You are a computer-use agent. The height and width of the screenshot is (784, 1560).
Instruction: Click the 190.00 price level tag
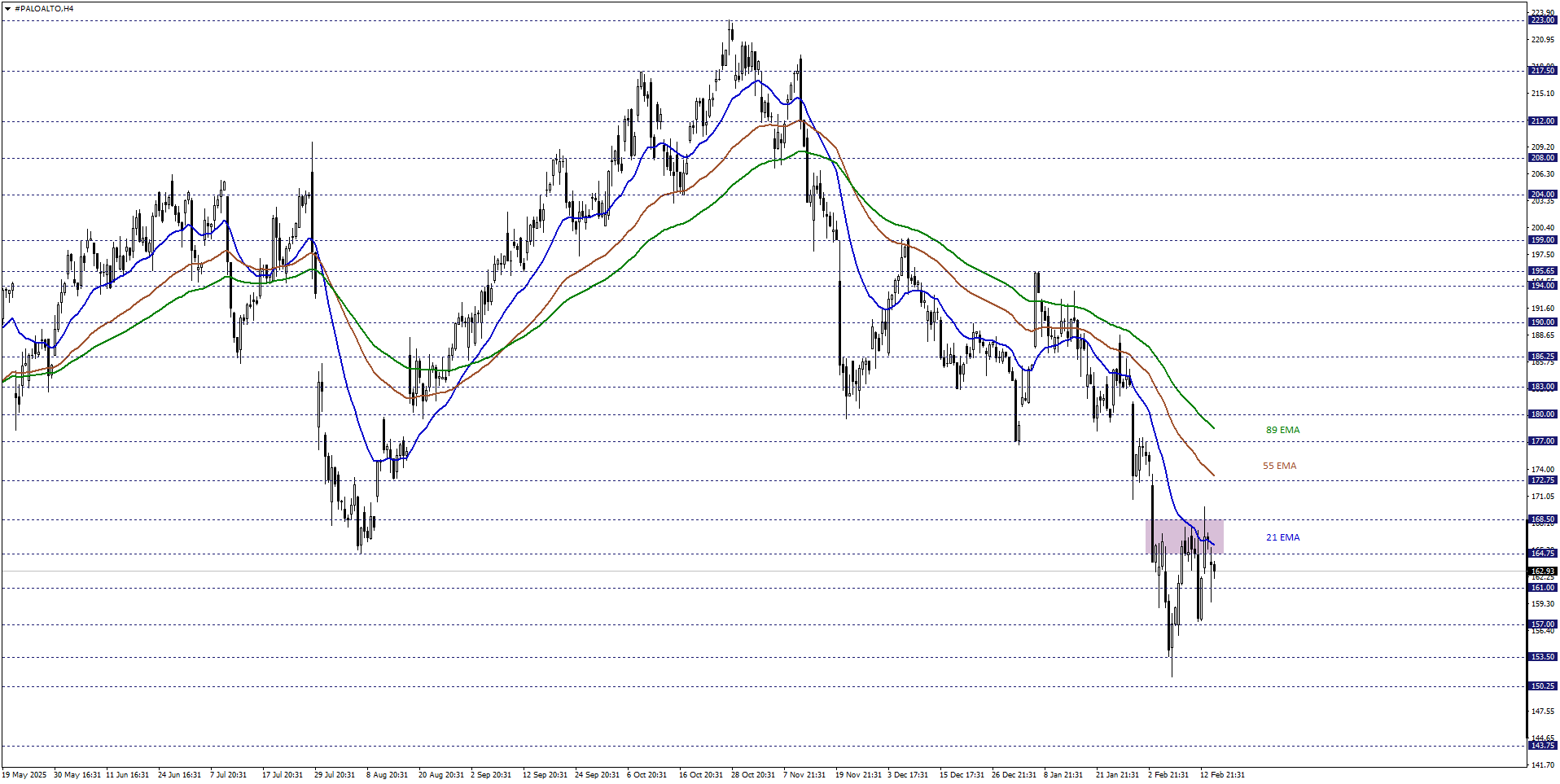(x=1542, y=322)
